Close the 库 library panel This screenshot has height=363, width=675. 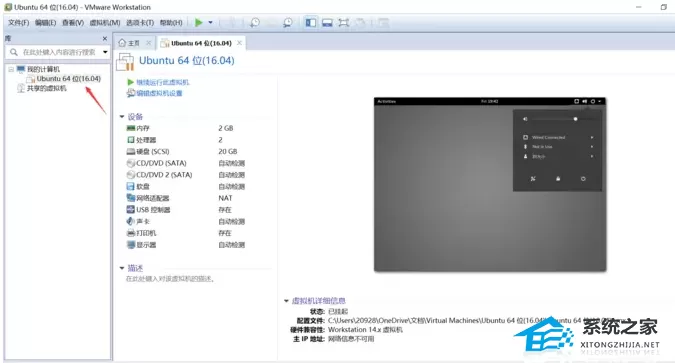click(x=105, y=39)
